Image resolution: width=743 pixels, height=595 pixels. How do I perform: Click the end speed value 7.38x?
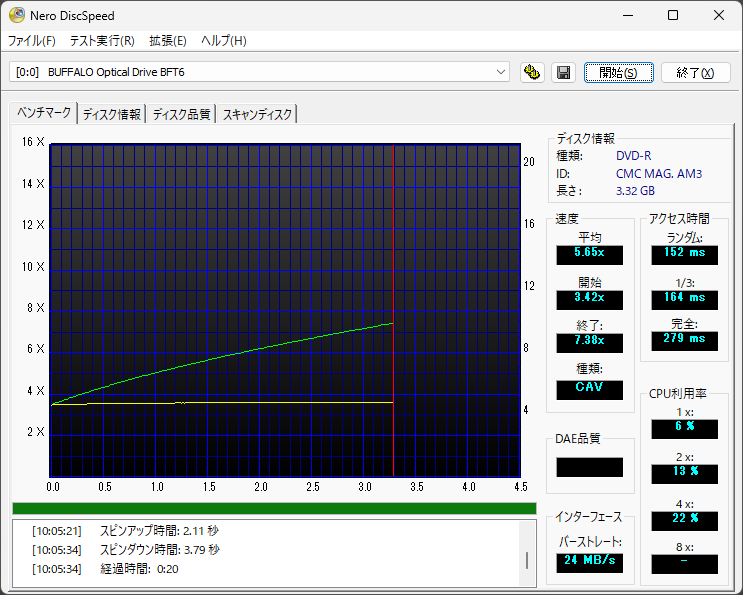589,341
